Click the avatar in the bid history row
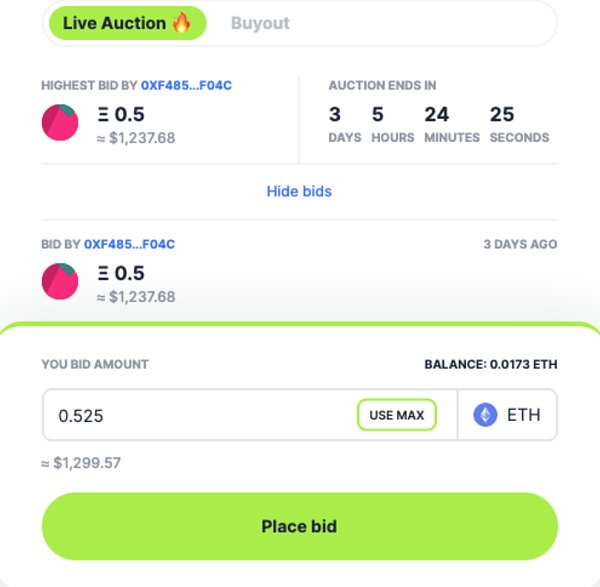This screenshot has width=600, height=587. pos(60,281)
